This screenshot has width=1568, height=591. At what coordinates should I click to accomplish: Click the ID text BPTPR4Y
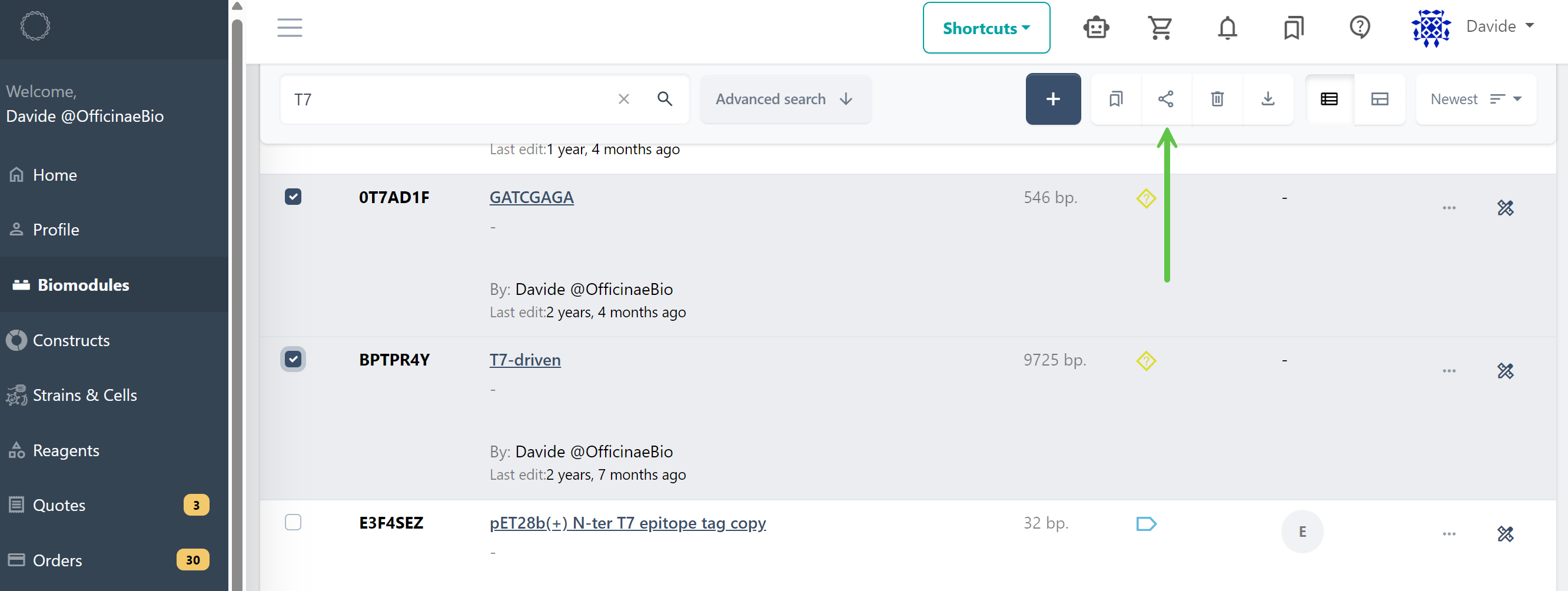tap(394, 360)
